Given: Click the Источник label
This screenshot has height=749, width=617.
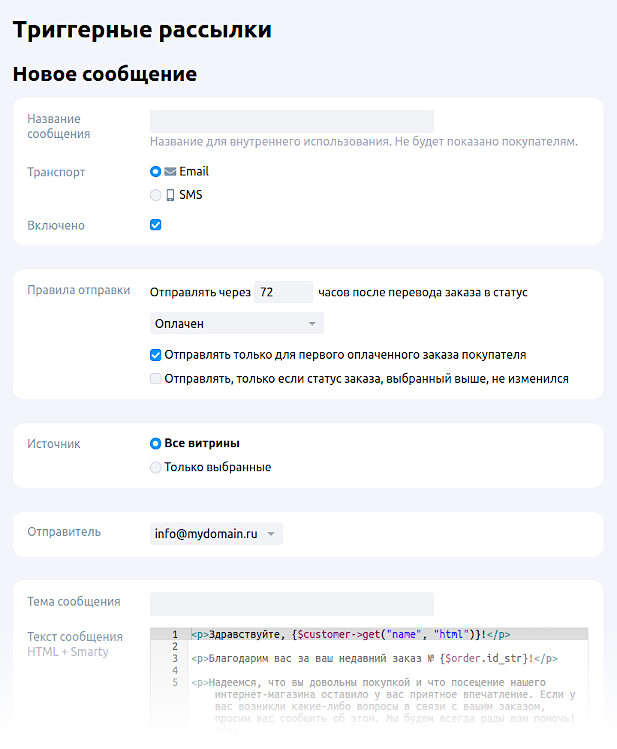Looking at the screenshot, I should click(x=53, y=444).
